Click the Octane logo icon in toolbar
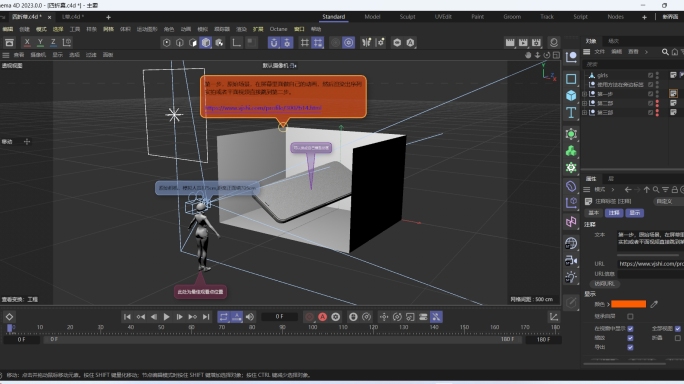This screenshot has width=684, height=384. (554, 42)
